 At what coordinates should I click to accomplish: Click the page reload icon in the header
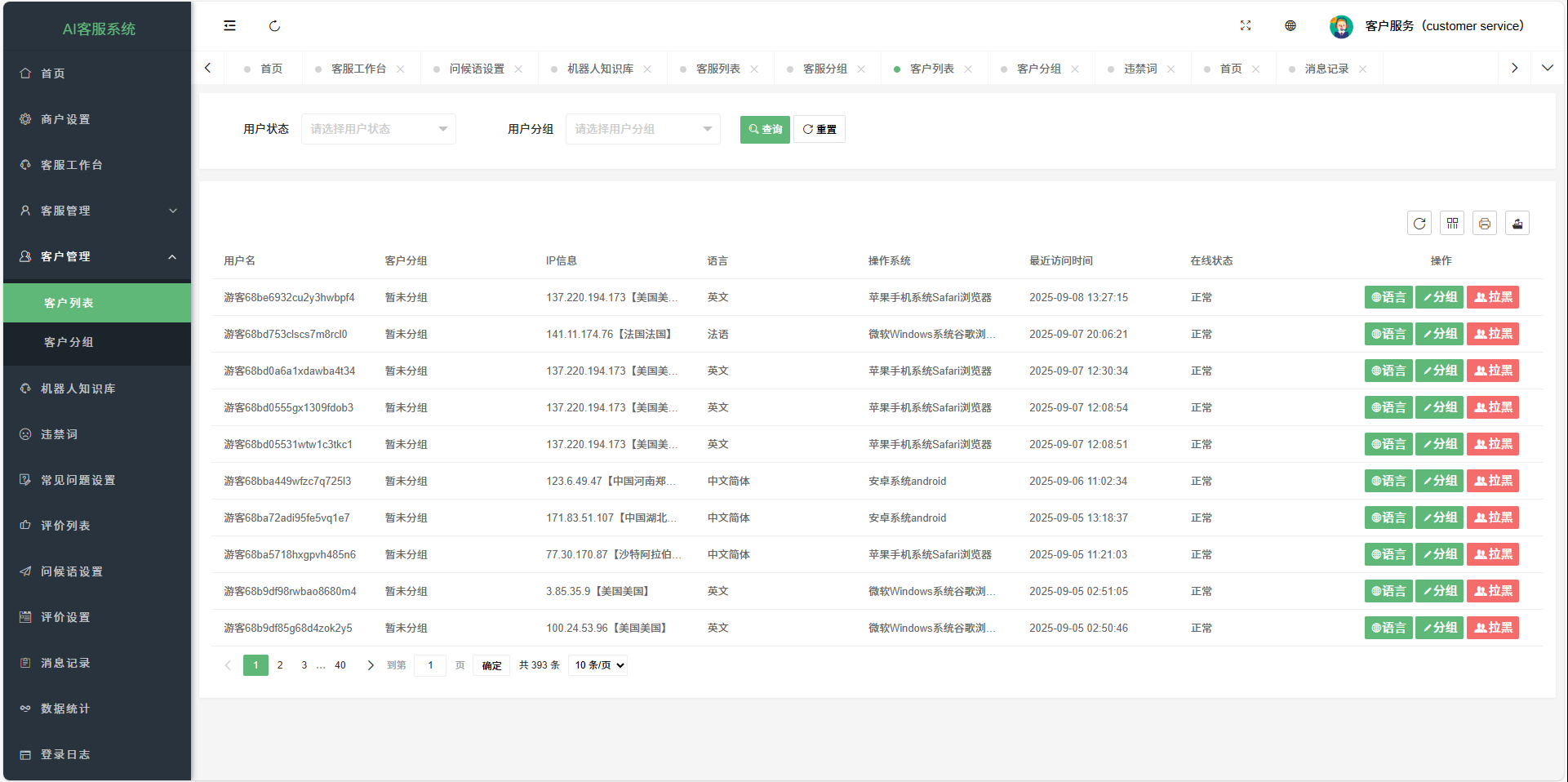(275, 26)
